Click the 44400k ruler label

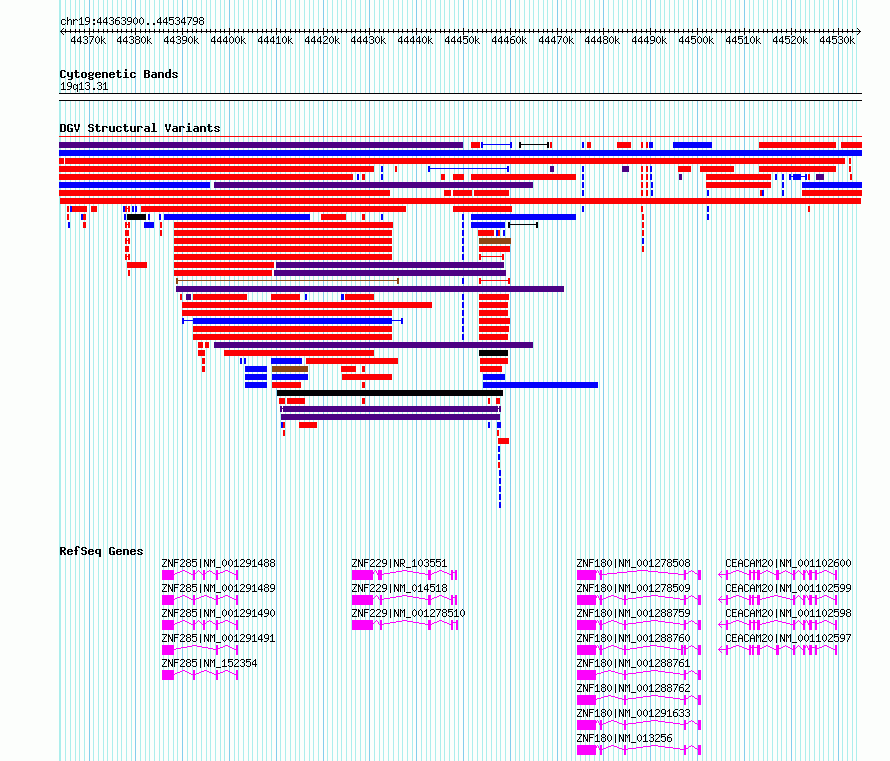pyautogui.click(x=228, y=40)
